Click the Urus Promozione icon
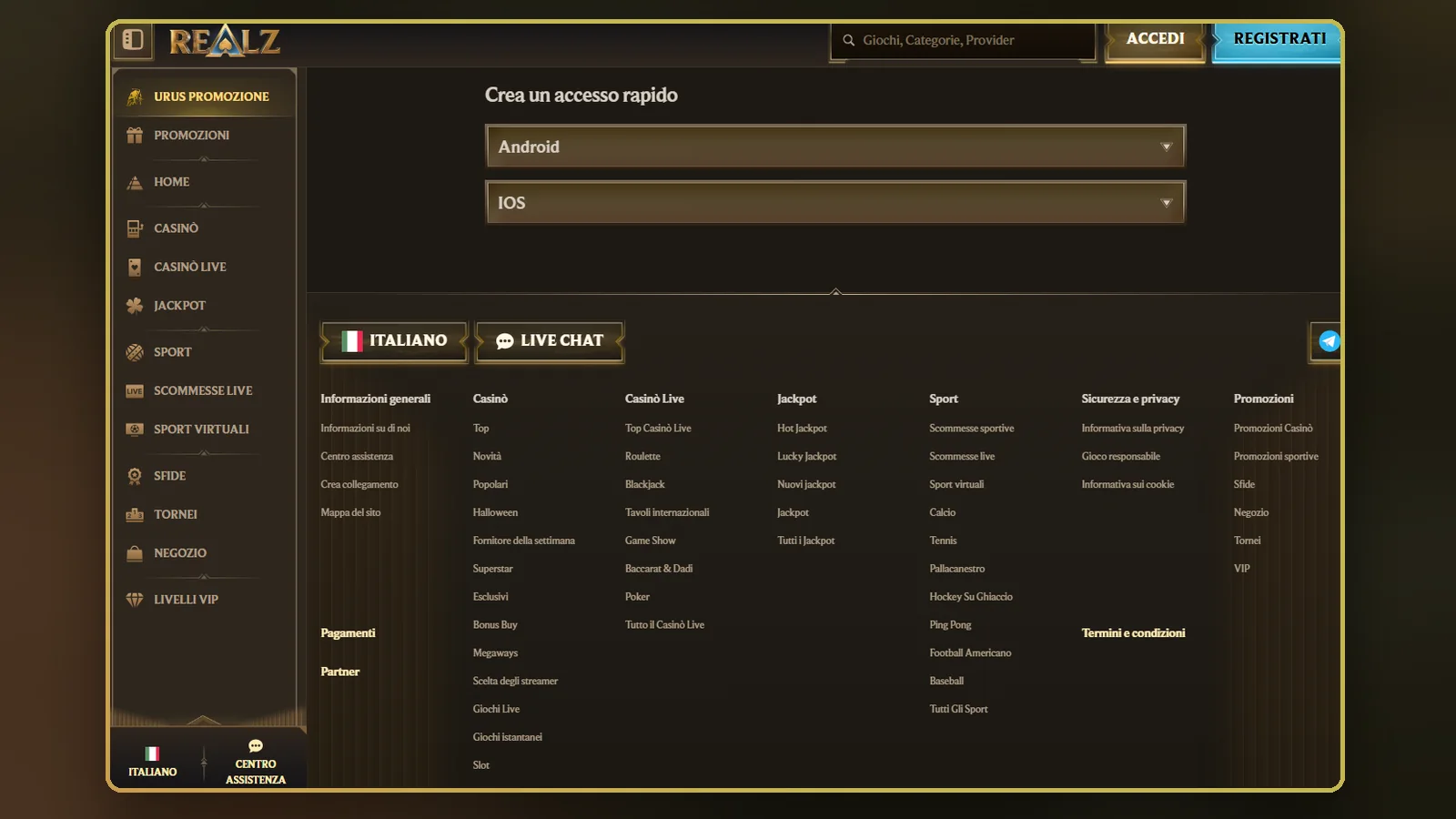 click(135, 96)
